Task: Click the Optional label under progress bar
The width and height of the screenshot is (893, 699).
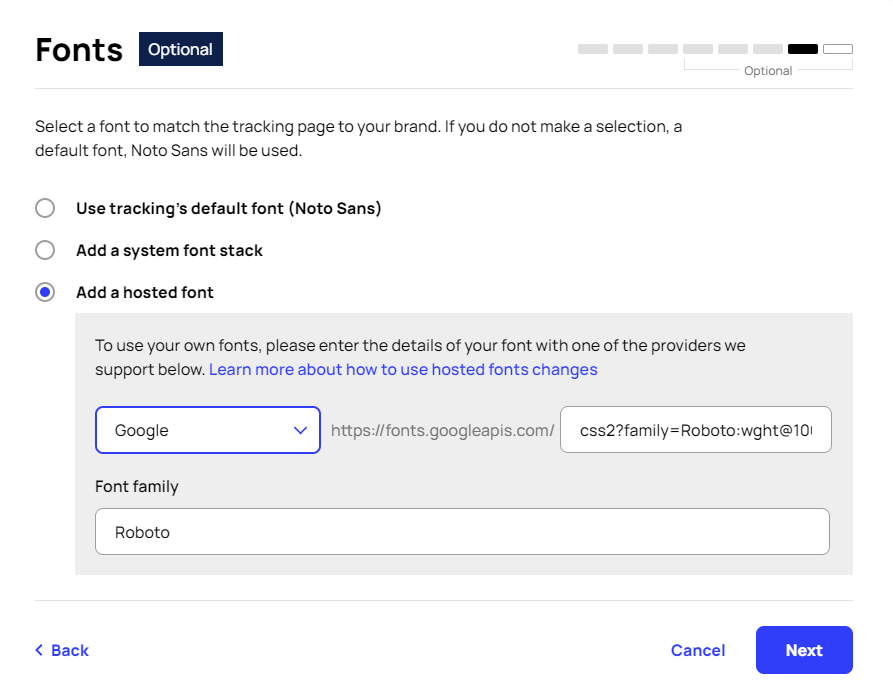Action: tap(768, 71)
